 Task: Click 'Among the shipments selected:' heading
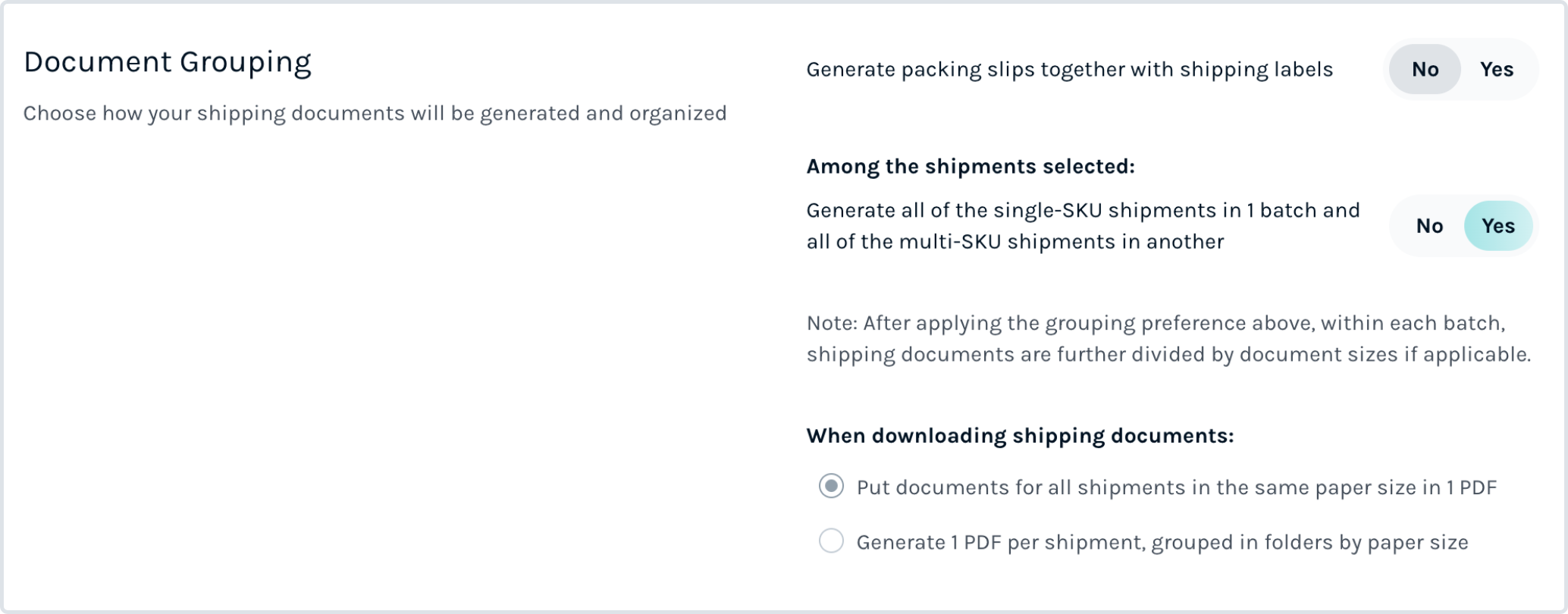point(971,167)
